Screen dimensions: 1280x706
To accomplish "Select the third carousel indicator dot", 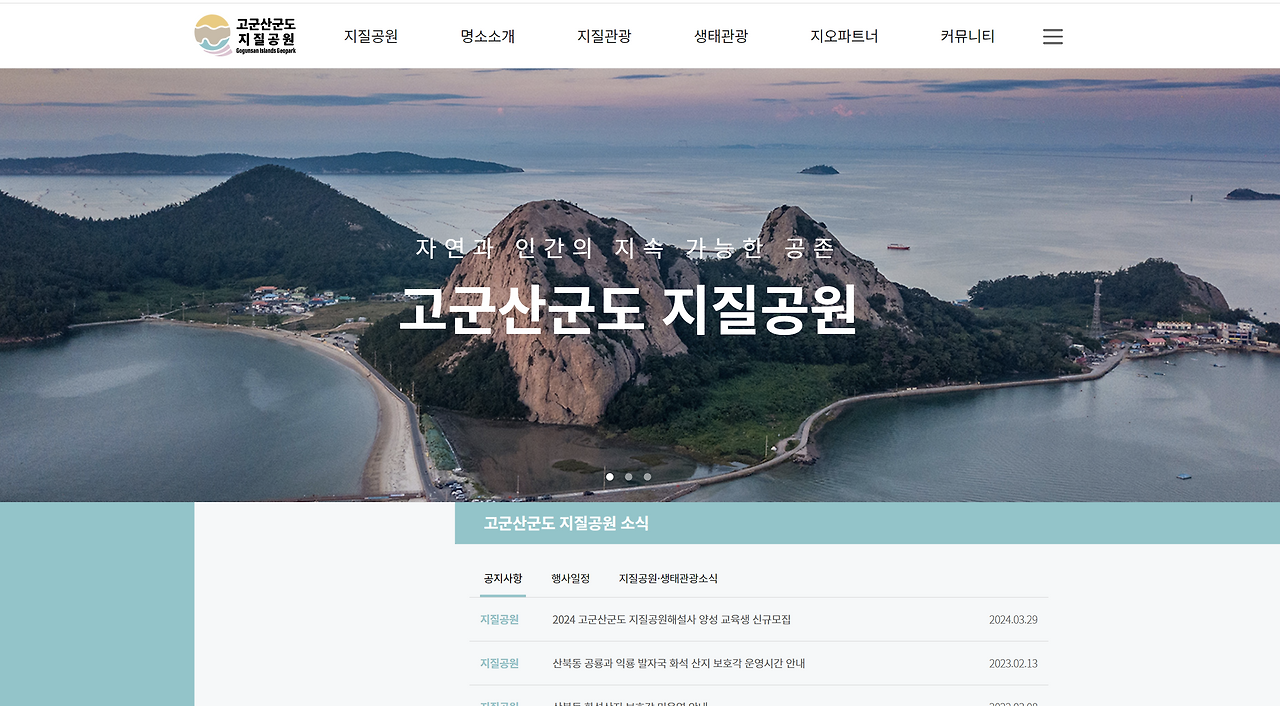I will point(646,477).
